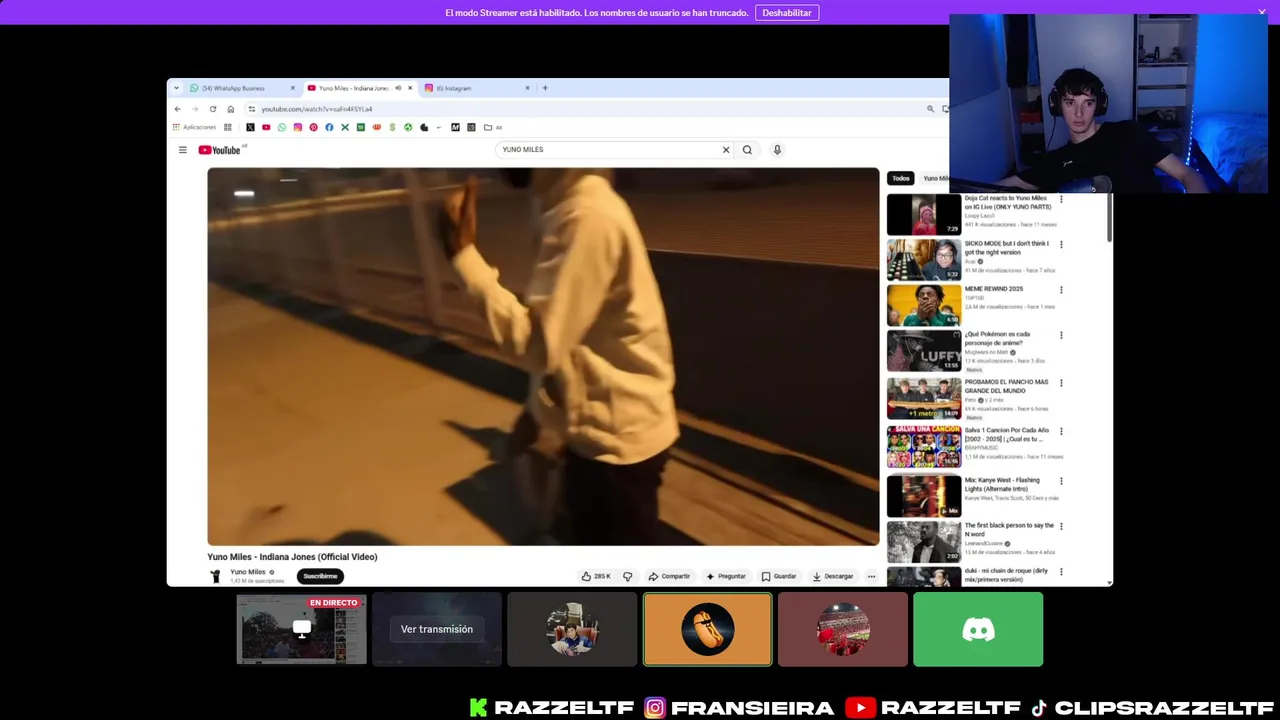The width and height of the screenshot is (1280, 720).
Task: Open the EN DIRECTO stream tile
Action: 301,629
